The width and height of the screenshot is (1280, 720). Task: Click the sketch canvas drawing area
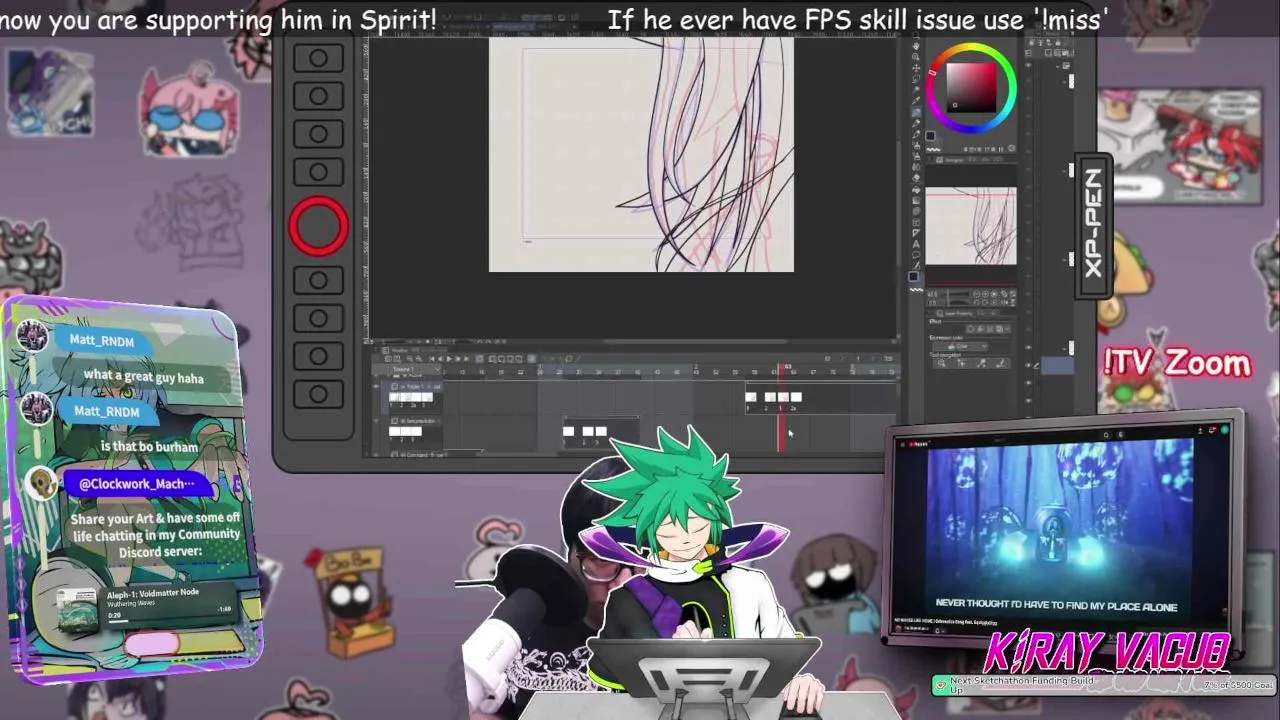click(641, 155)
